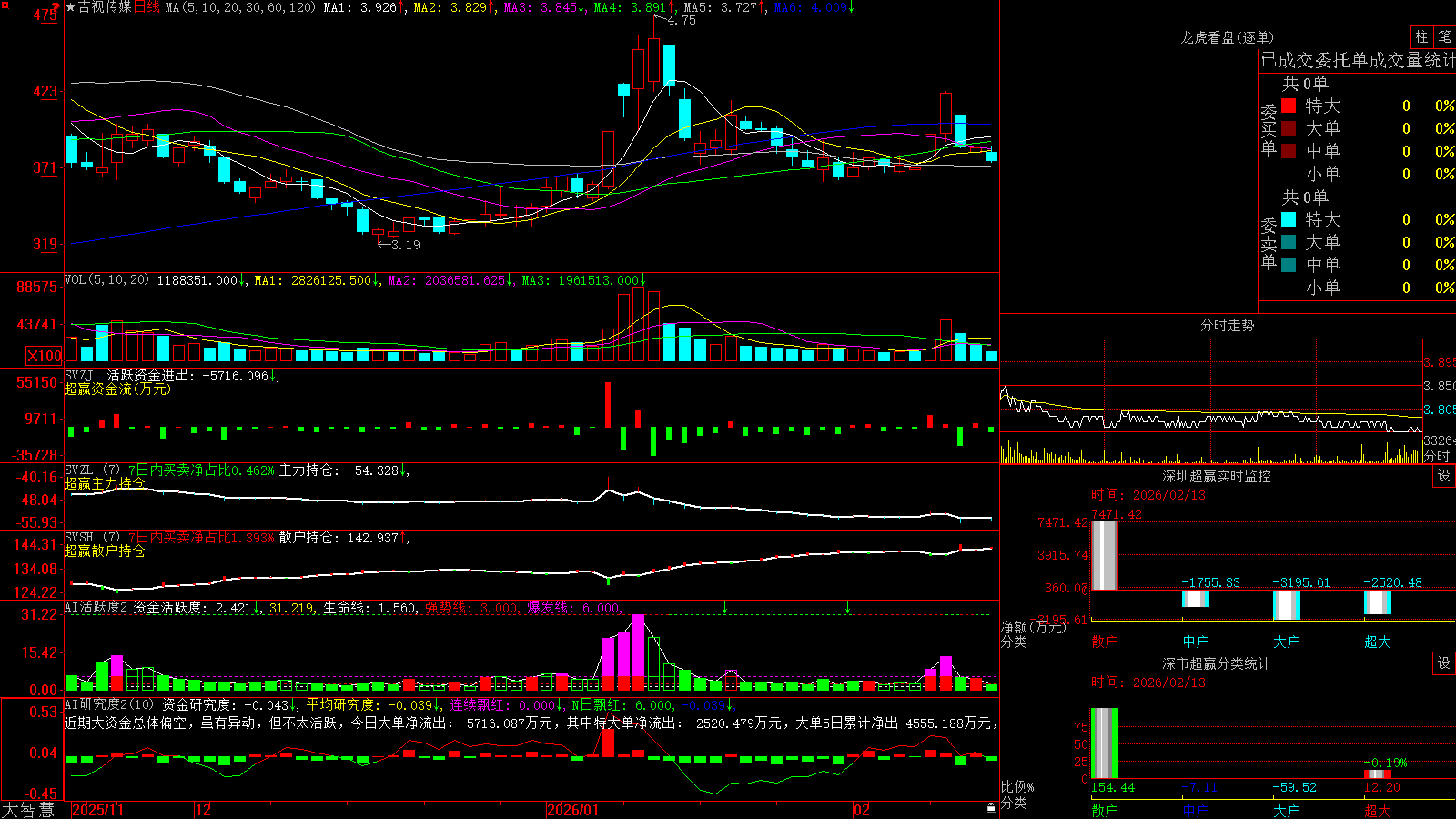The width and height of the screenshot is (1456, 819).
Task: Click the 大智慧 label at bottom-left
Action: [x=28, y=810]
